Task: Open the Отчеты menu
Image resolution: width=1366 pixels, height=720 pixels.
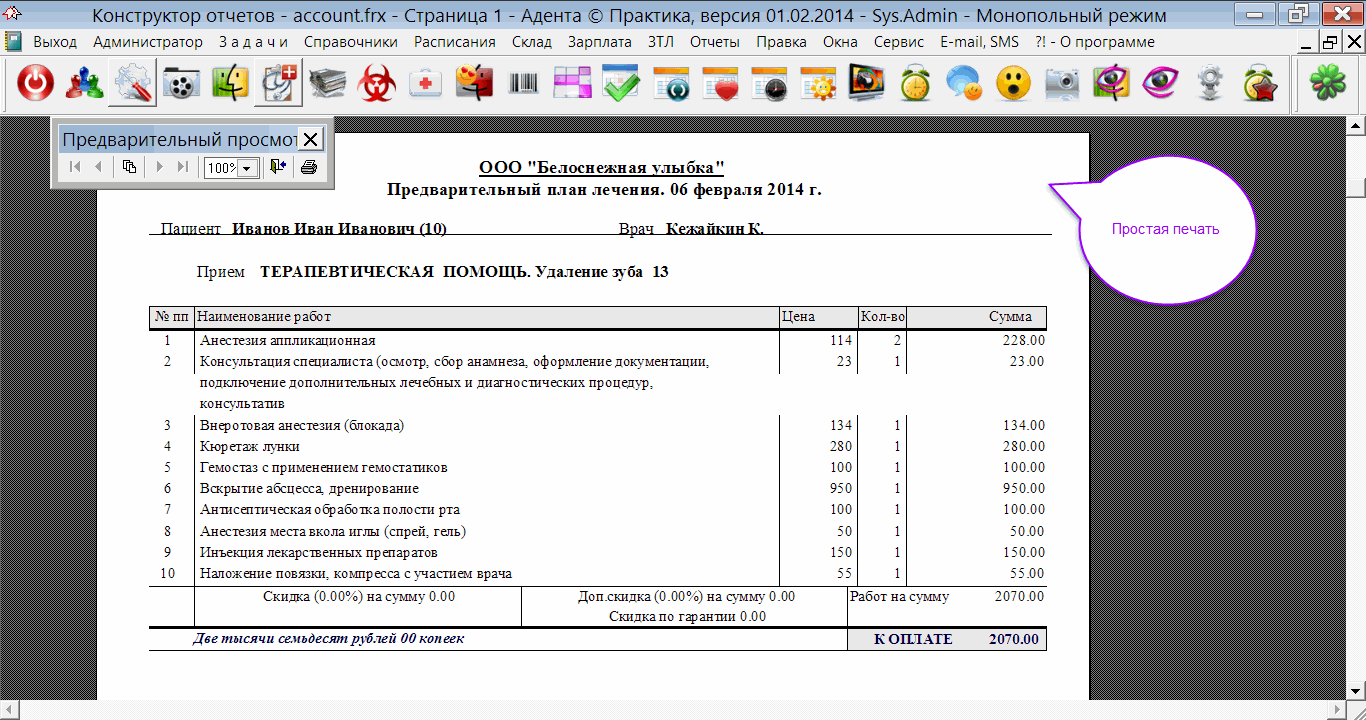Action: 714,42
